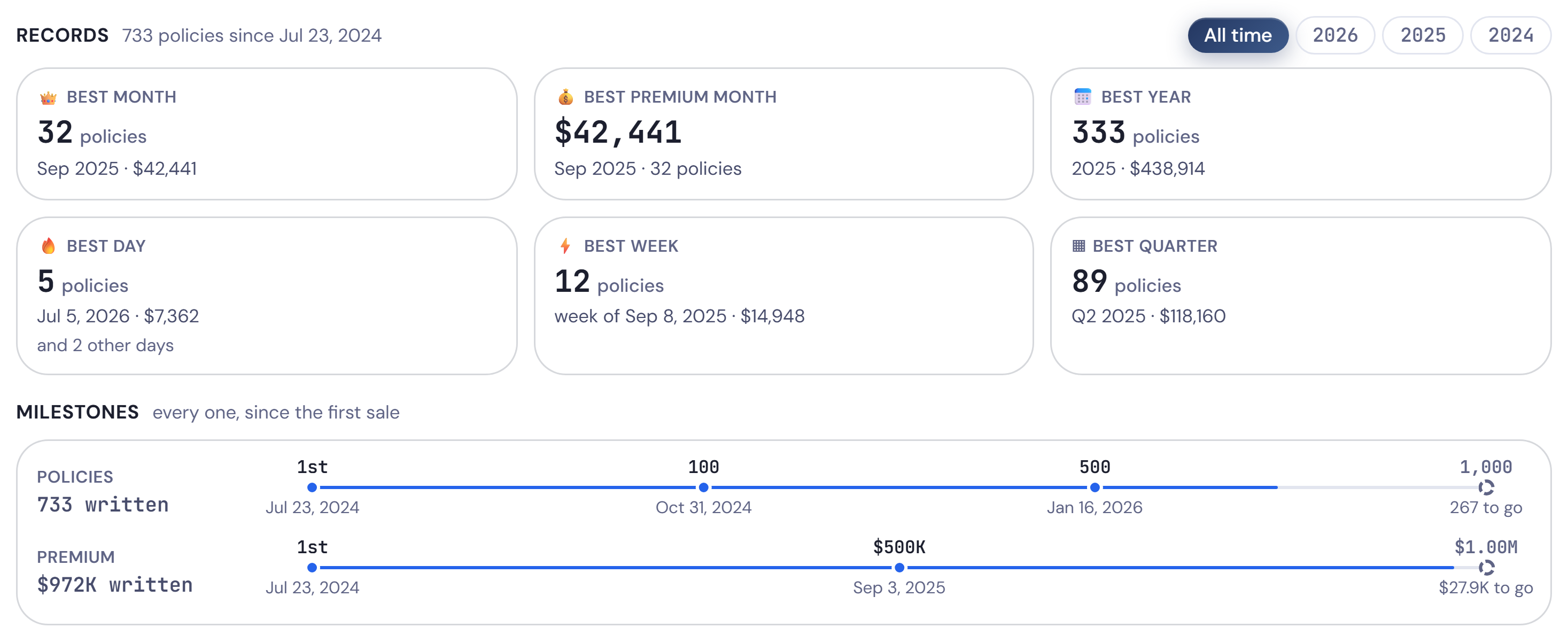1568x643 pixels.
Task: Click the lightning bolt icon on Best Week
Action: (565, 246)
